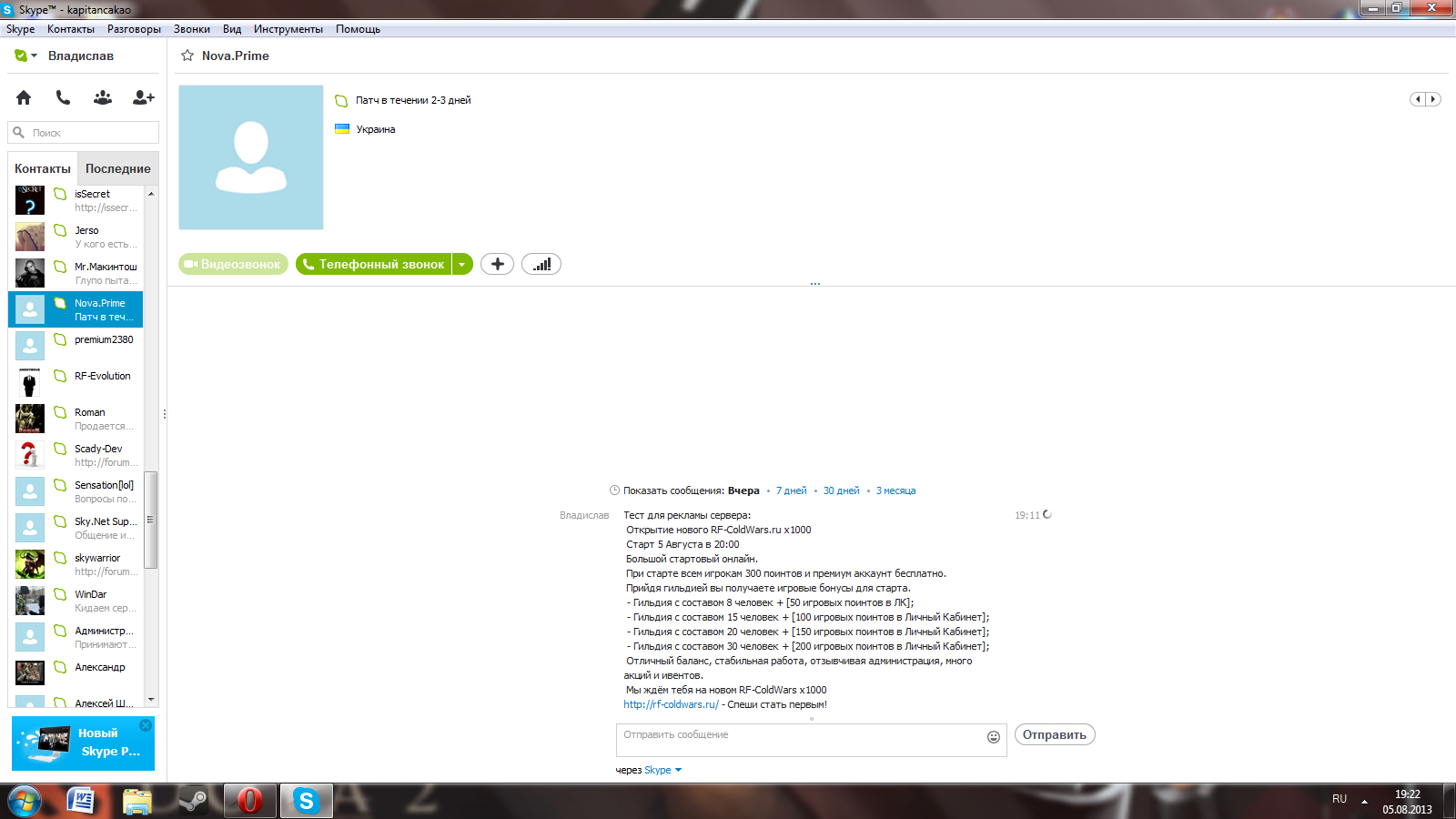Open the skywarrior contact
Viewport: 1456px width, 819px height.
coord(76,564)
